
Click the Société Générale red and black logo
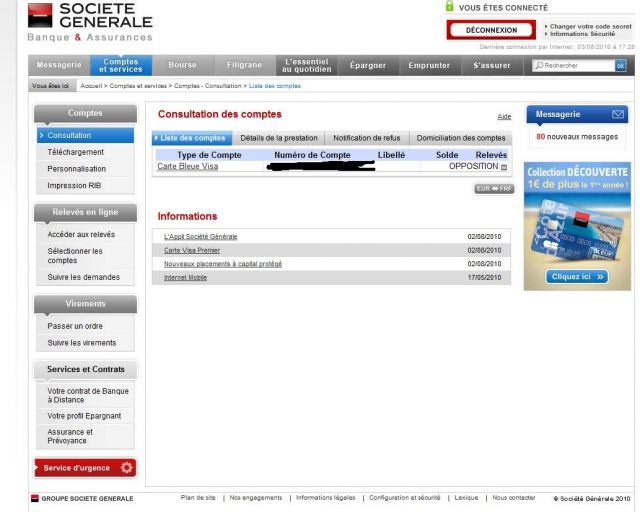pyautogui.click(x=40, y=15)
